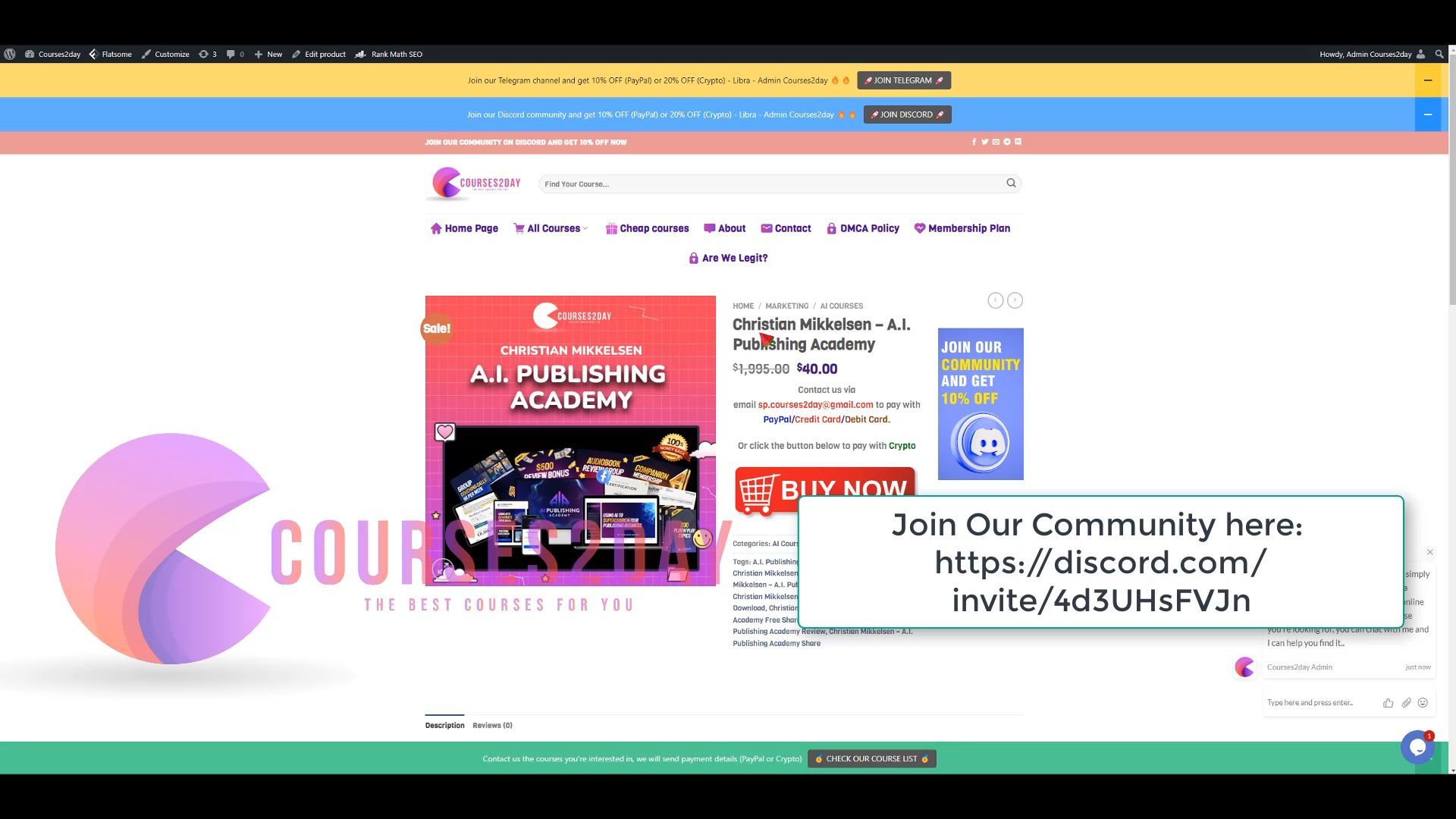Viewport: 1456px width, 819px height.
Task: Open pending updates icon showing 3
Action: click(208, 54)
